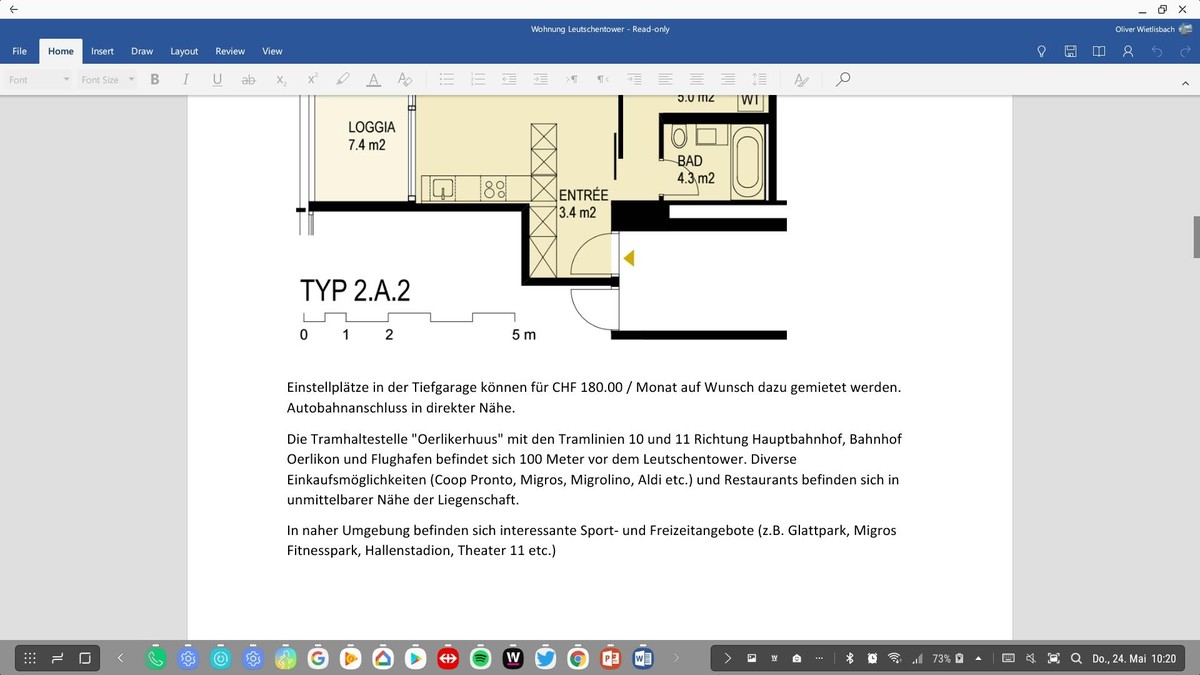Align text to the right
Image resolution: width=1200 pixels, height=675 pixels.
pos(728,79)
